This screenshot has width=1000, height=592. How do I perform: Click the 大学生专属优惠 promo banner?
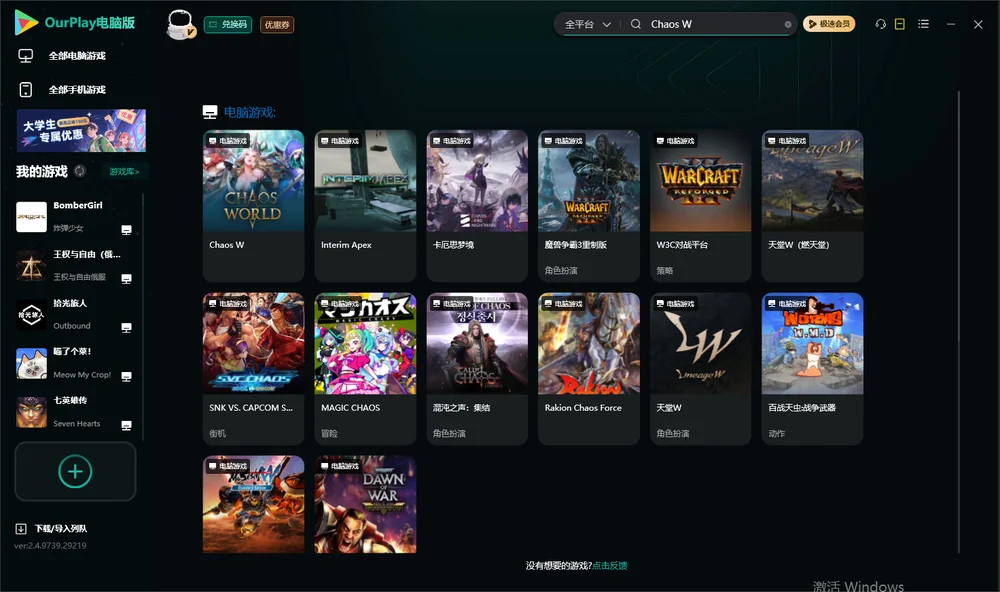tap(81, 130)
